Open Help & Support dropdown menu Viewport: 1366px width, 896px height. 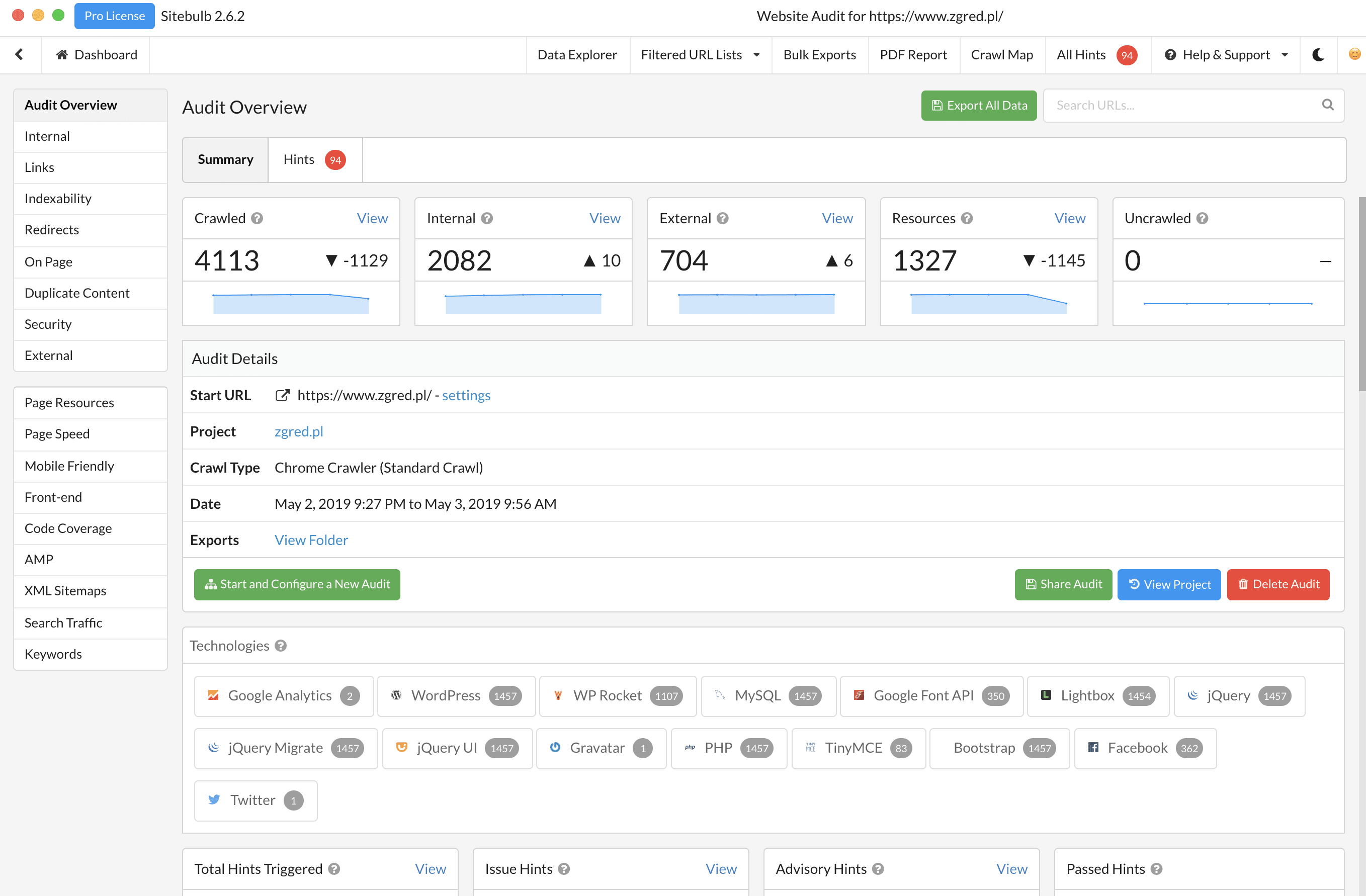point(1225,54)
